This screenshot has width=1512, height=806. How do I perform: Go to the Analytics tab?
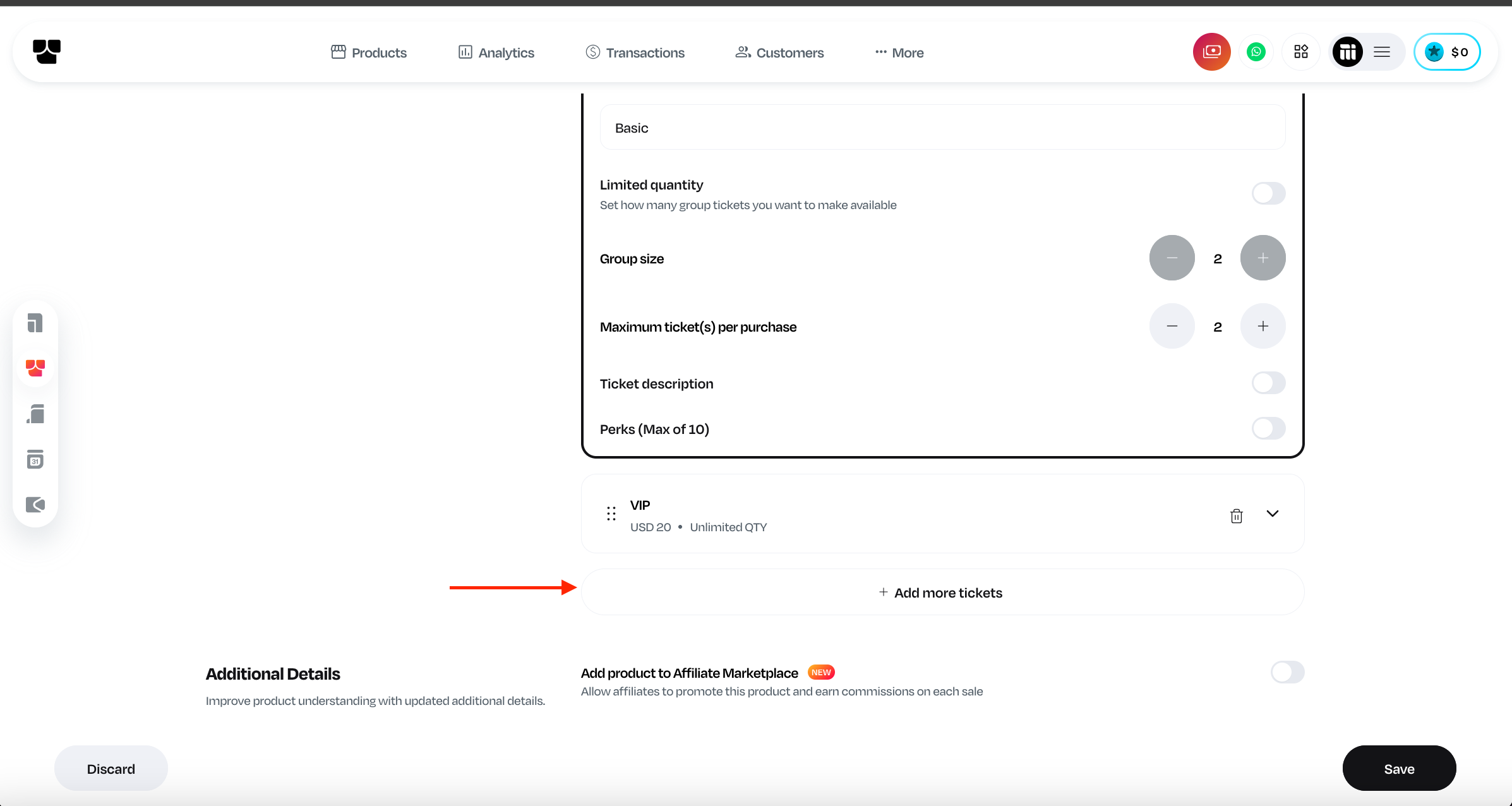tap(496, 53)
